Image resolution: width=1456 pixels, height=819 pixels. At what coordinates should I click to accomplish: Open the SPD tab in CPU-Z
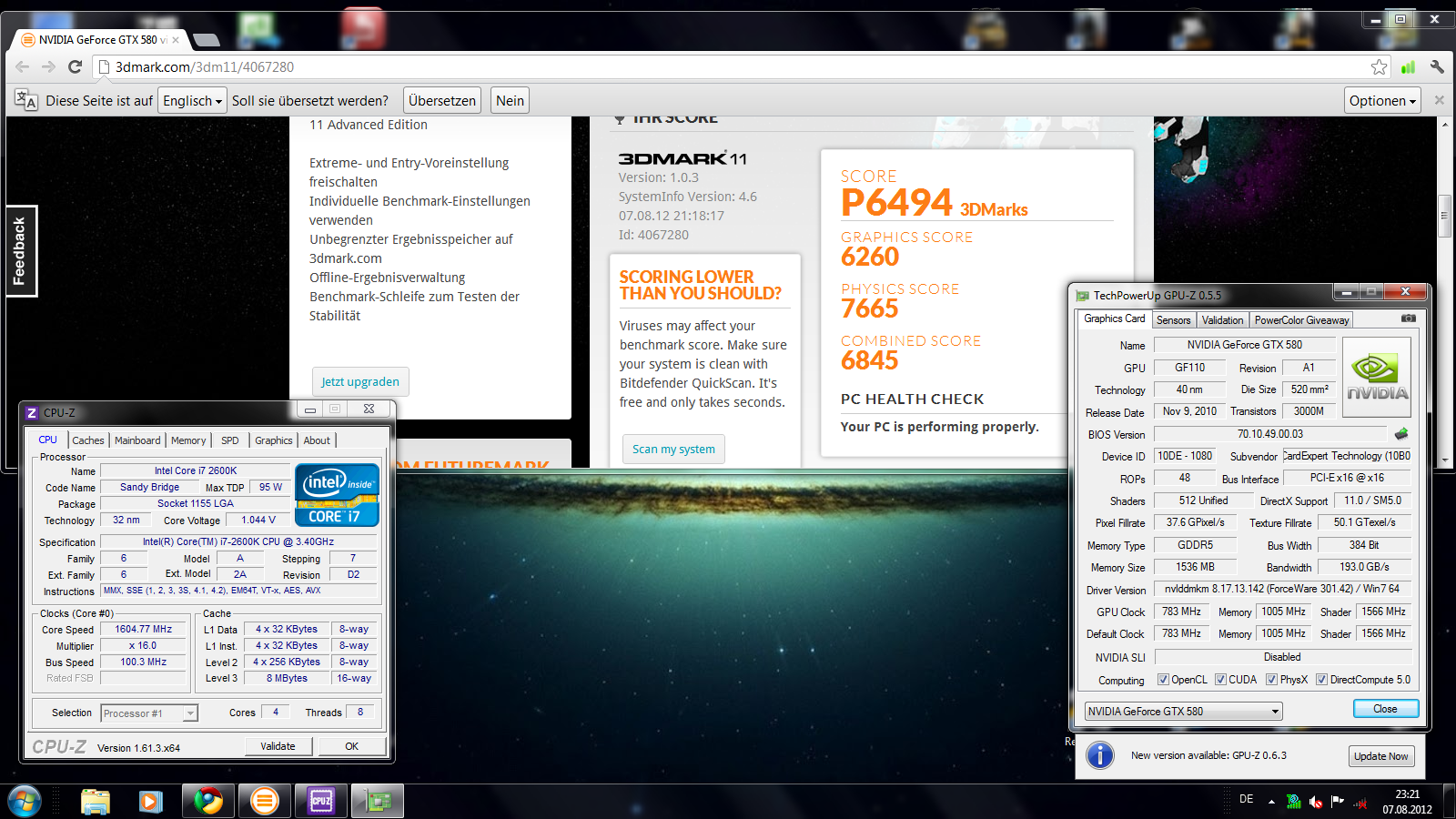pos(230,440)
